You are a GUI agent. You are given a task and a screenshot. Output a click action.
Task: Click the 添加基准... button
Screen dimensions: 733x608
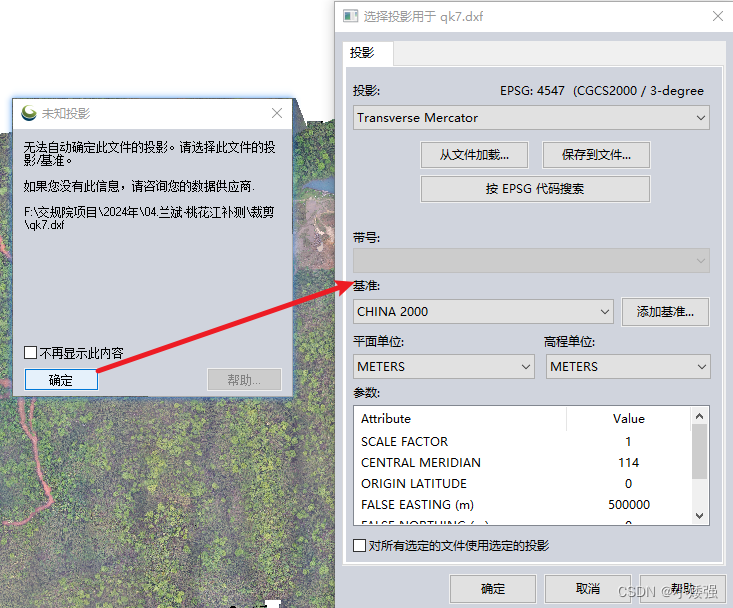pos(665,312)
